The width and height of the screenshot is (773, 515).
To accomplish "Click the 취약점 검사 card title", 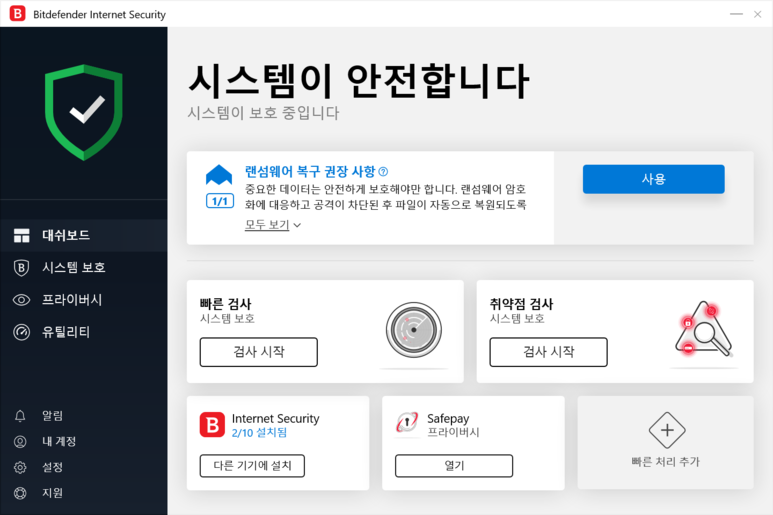I will pos(522,304).
